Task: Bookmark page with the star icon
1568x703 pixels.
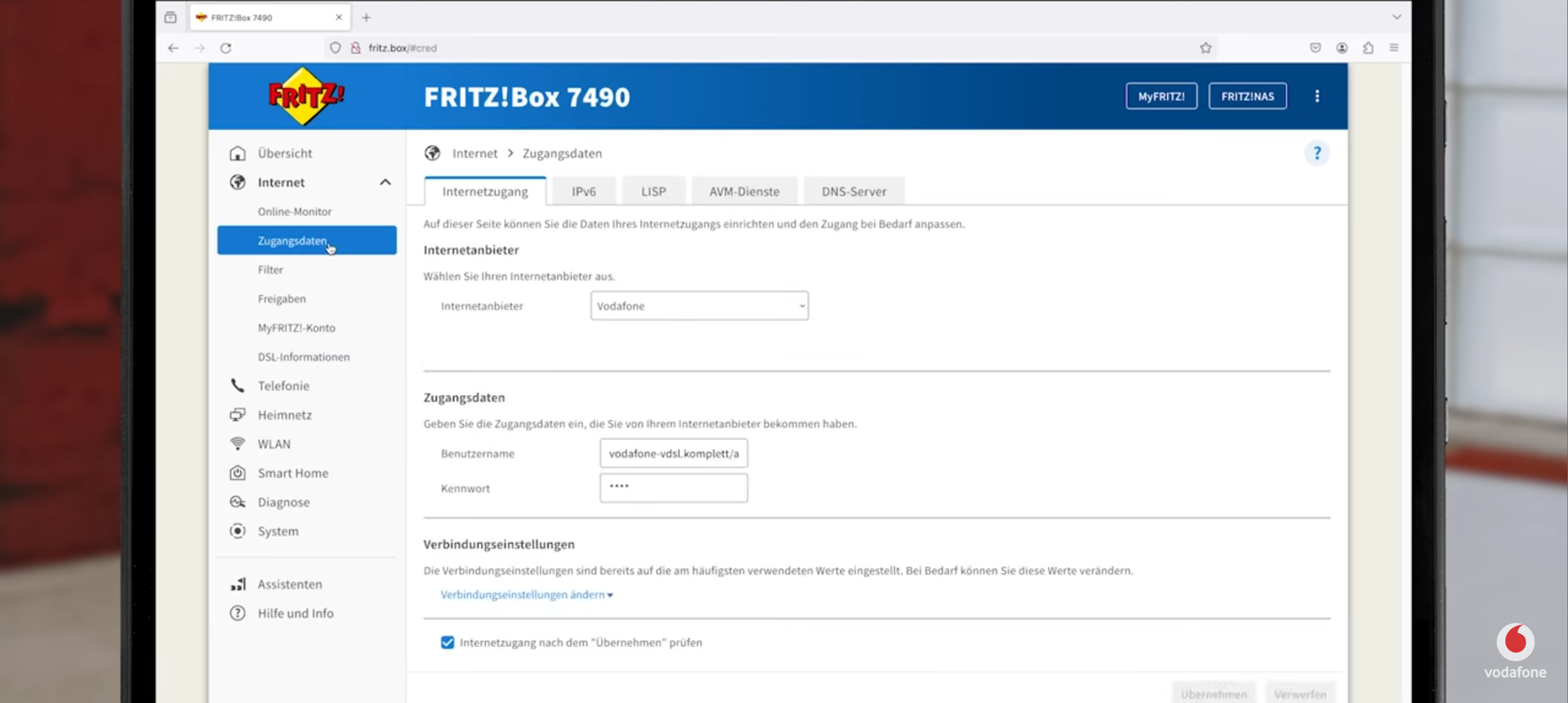Action: pyautogui.click(x=1205, y=48)
